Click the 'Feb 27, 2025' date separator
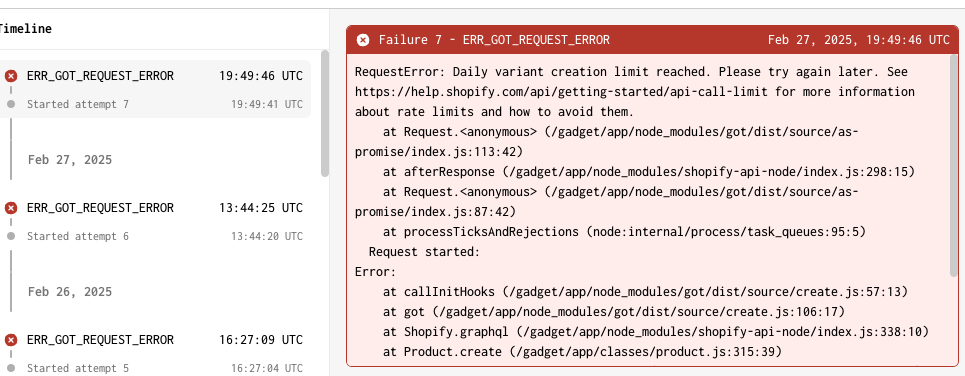This screenshot has width=965, height=376. pos(70,160)
